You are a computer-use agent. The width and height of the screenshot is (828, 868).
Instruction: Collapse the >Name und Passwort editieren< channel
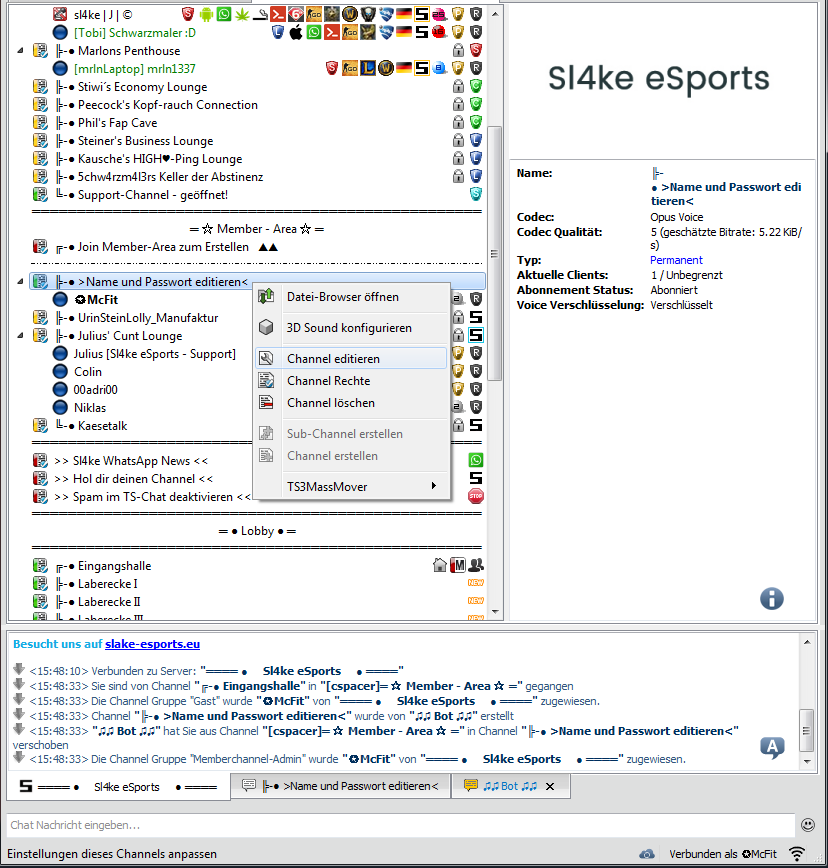(20, 282)
